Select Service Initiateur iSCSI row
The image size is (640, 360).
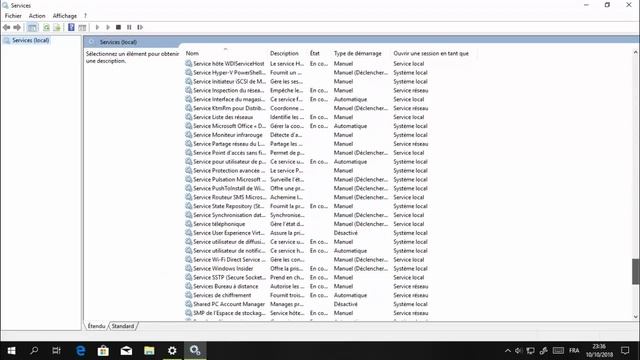[306, 82]
